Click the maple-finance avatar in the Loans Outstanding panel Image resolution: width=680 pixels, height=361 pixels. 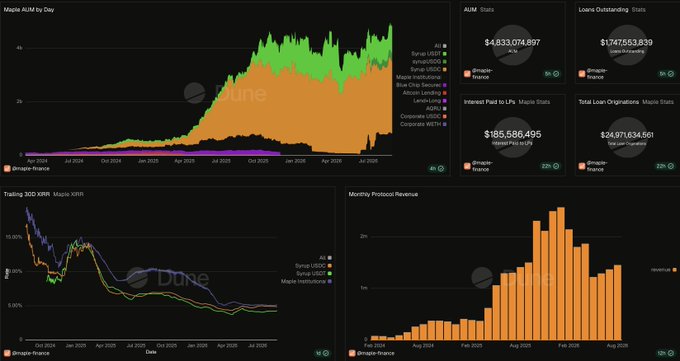click(x=582, y=74)
